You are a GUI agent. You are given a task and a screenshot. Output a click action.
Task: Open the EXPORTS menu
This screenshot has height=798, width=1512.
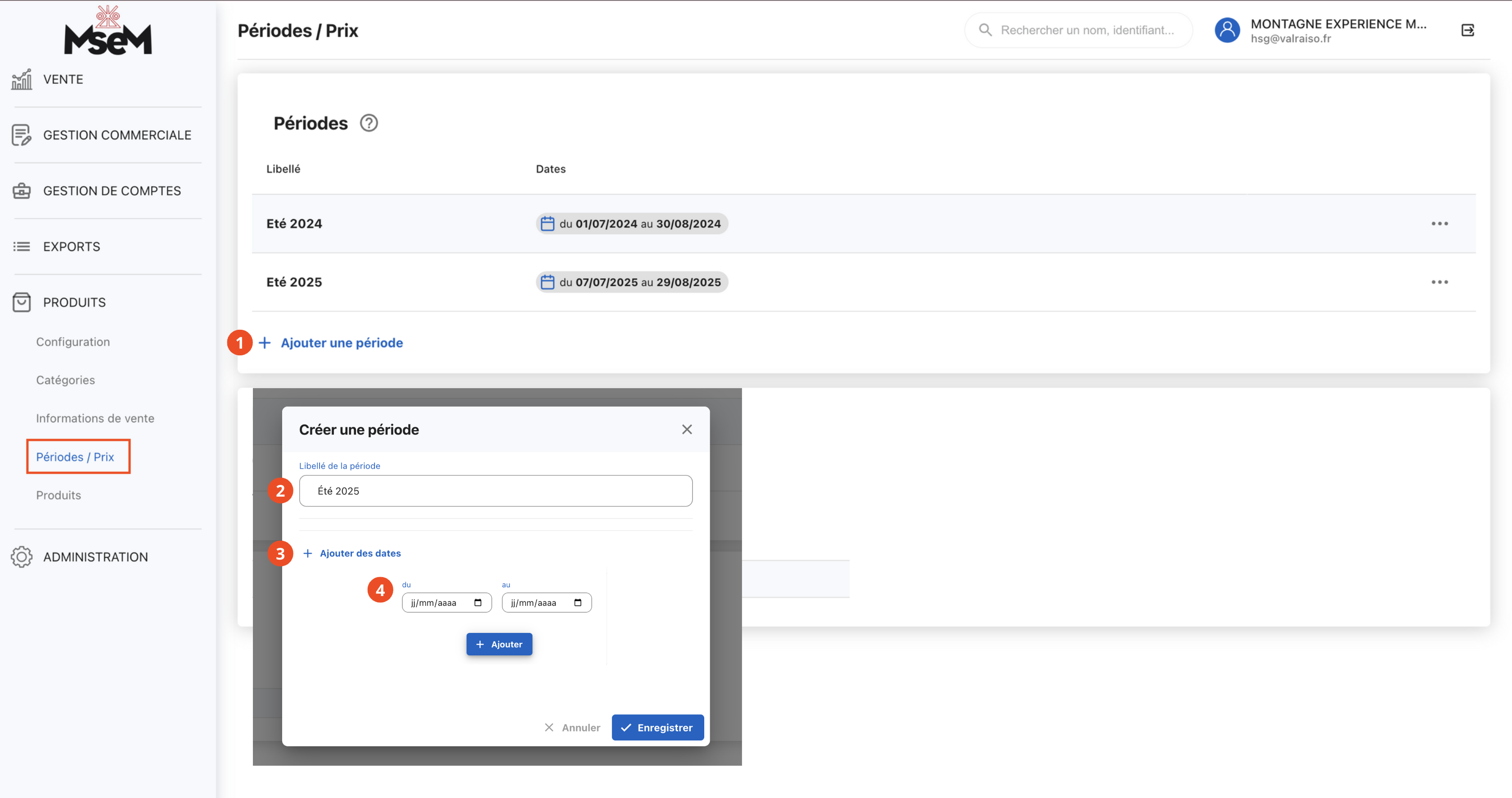pos(72,247)
